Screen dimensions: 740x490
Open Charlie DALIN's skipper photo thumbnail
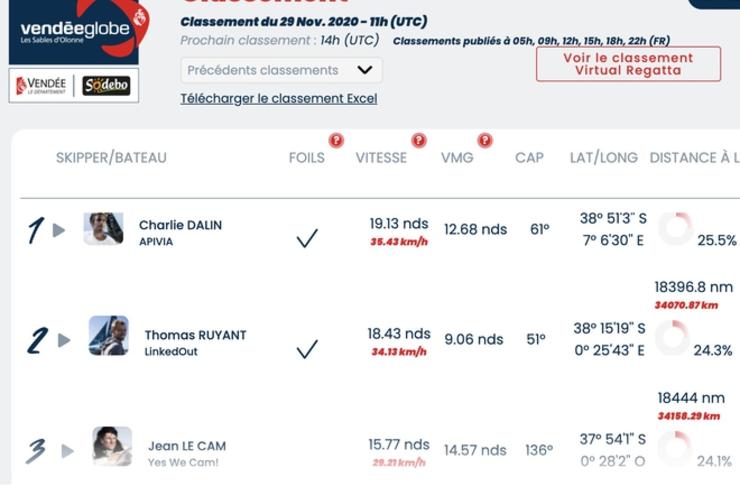(103, 229)
